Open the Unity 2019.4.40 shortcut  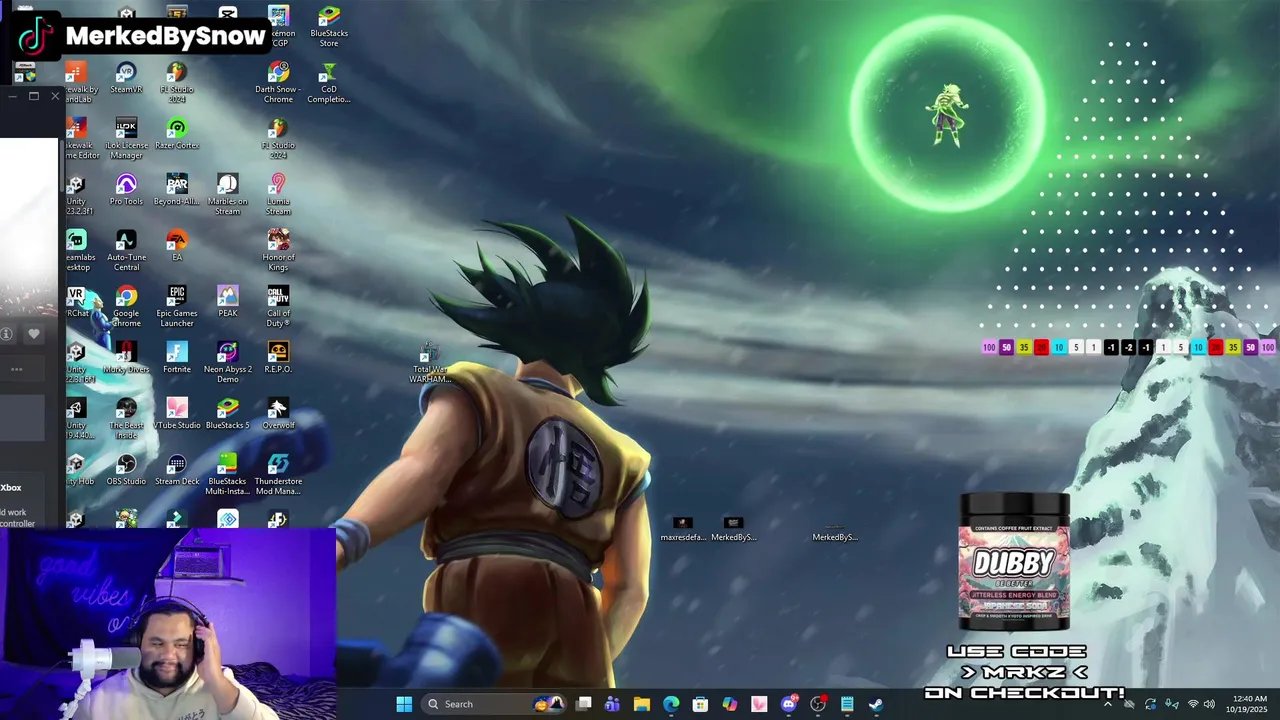(x=77, y=419)
